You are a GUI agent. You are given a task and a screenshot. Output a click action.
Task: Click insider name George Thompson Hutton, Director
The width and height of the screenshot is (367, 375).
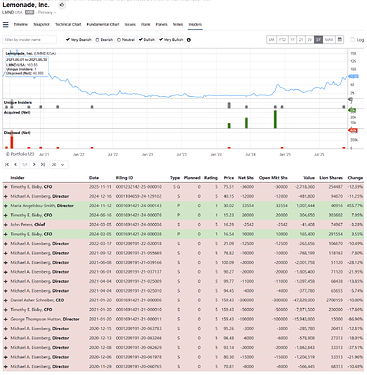[45, 319]
